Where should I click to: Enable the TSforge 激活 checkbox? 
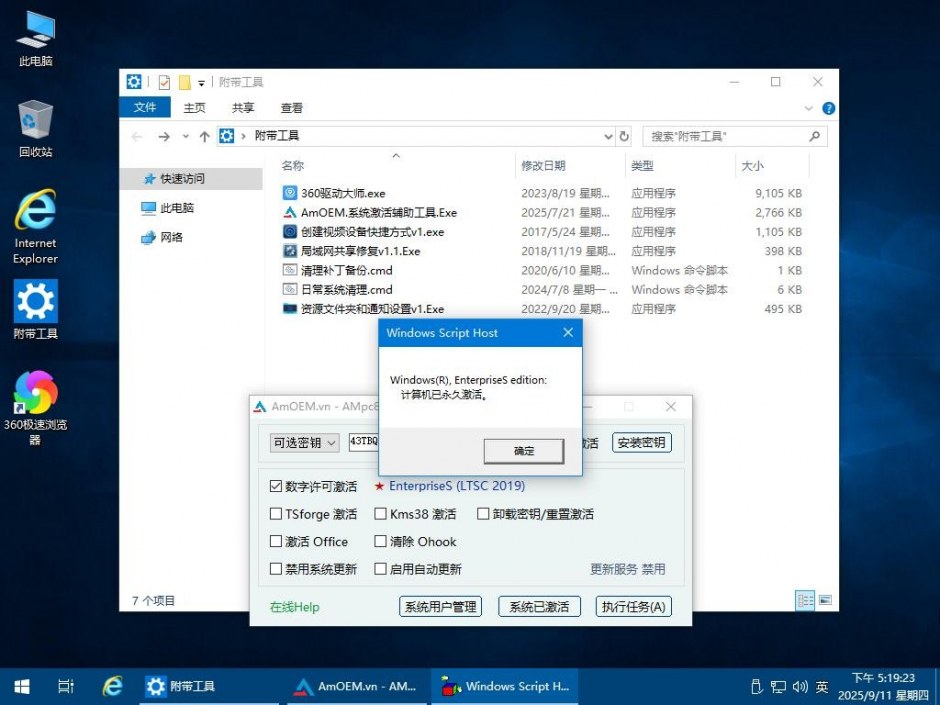pyautogui.click(x=276, y=514)
